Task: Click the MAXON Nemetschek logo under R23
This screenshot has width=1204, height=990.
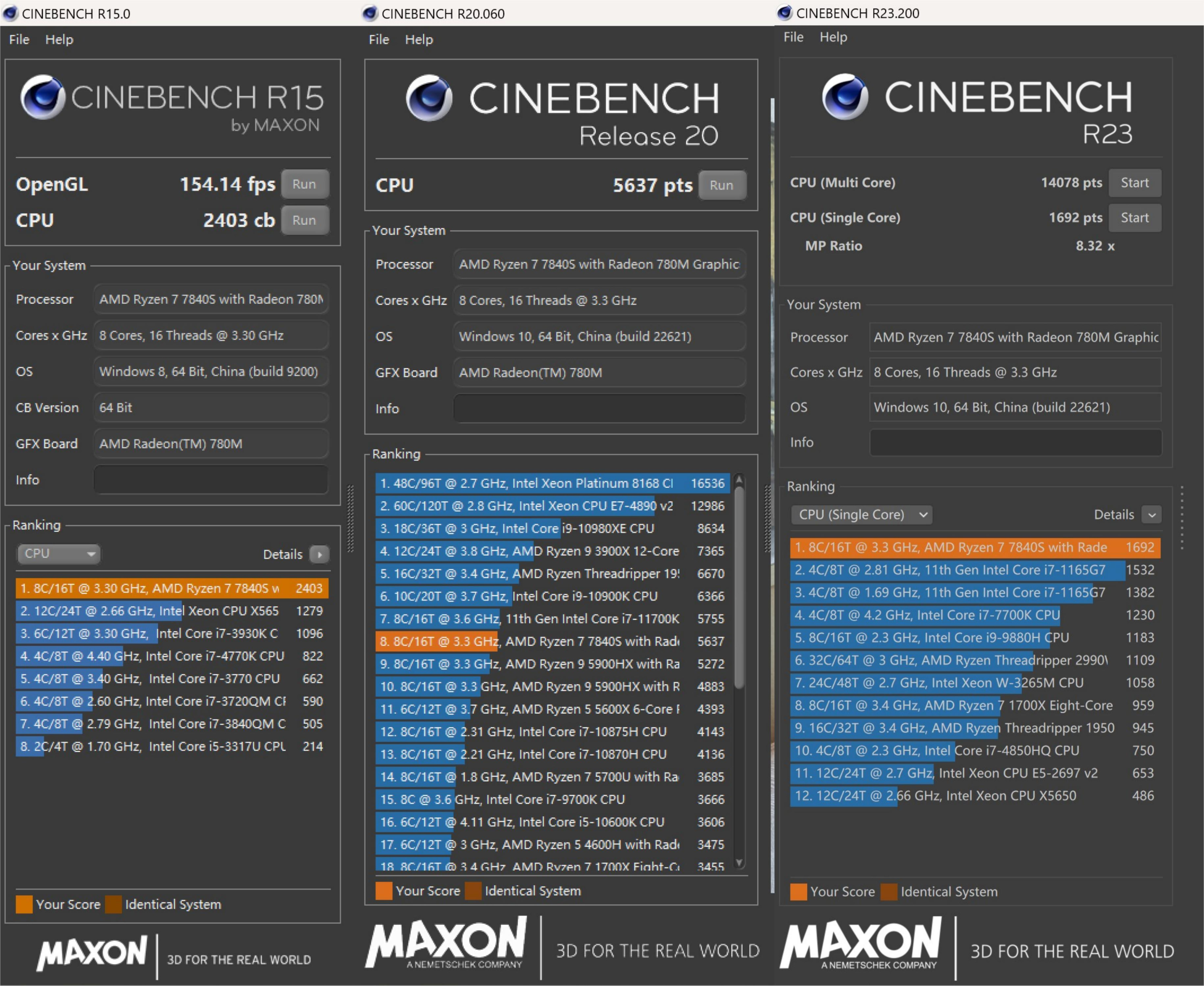Action: [x=860, y=943]
